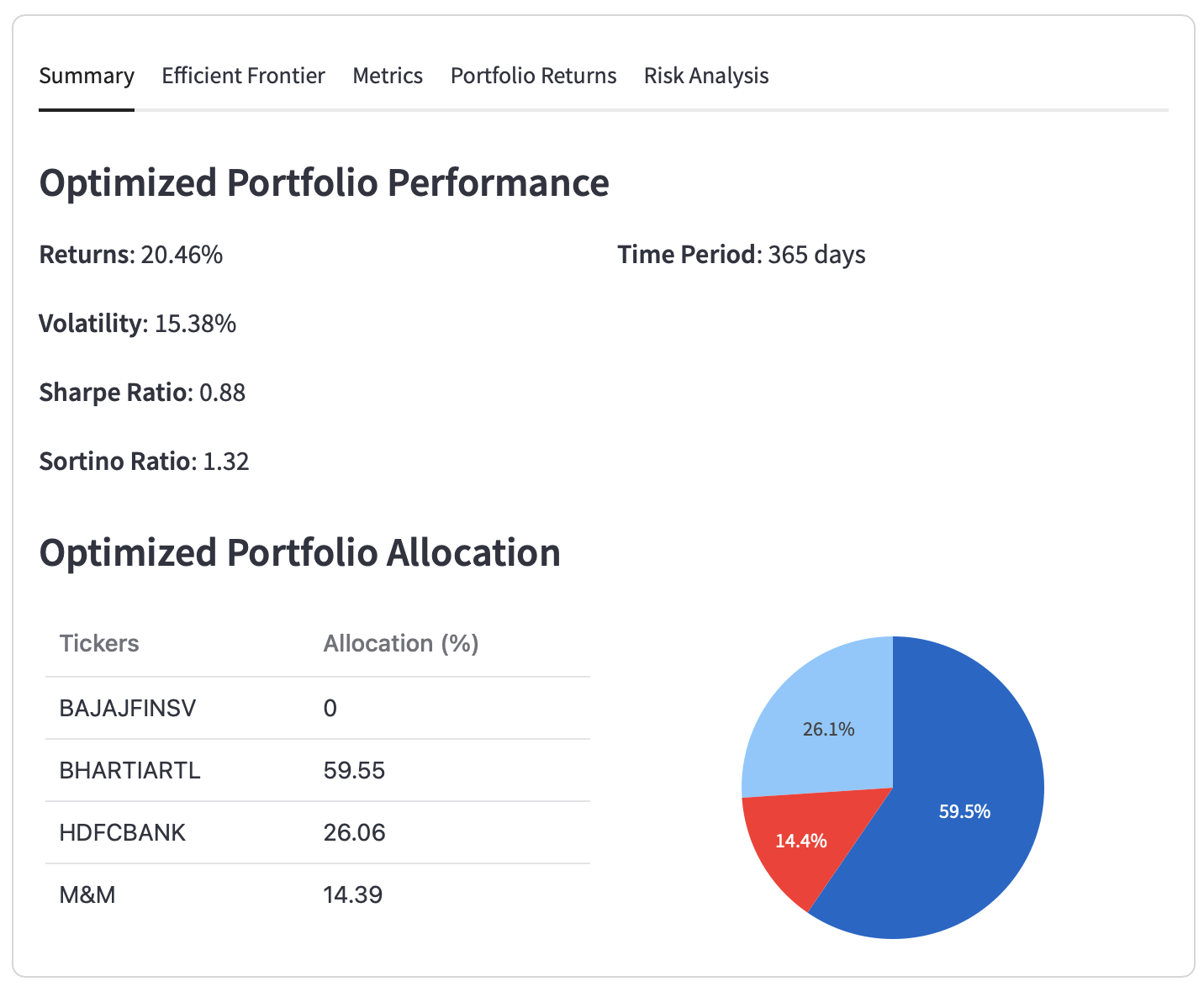Click the Optimized Portfolio Performance heading
Image resolution: width=1204 pixels, height=992 pixels.
[324, 183]
